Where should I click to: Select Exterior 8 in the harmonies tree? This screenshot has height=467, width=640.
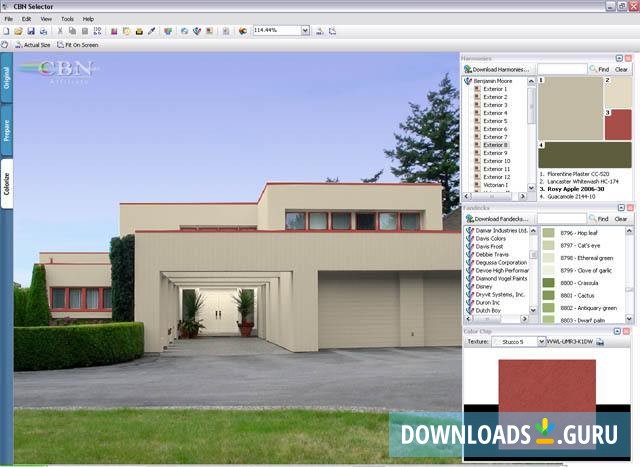[495, 145]
